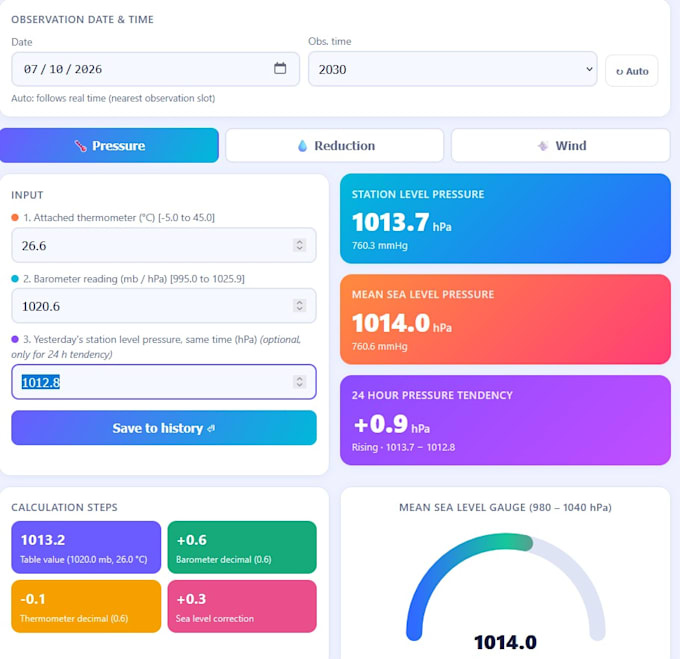Click the 1013.2 Table value step card
Viewport: 680px width, 659px height.
point(86,547)
